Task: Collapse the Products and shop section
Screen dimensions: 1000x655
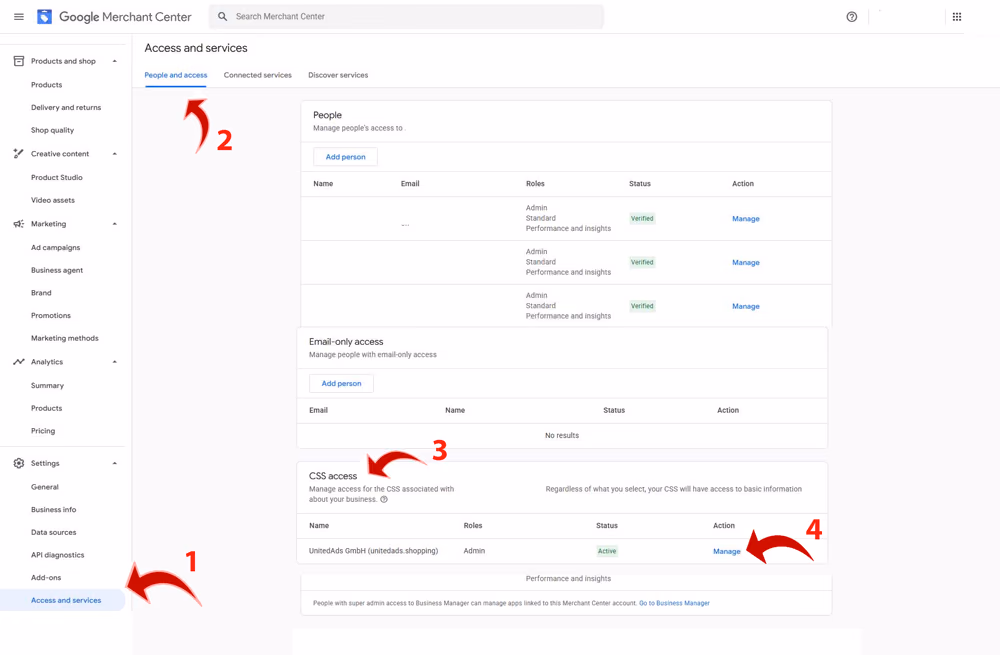Action: (115, 61)
